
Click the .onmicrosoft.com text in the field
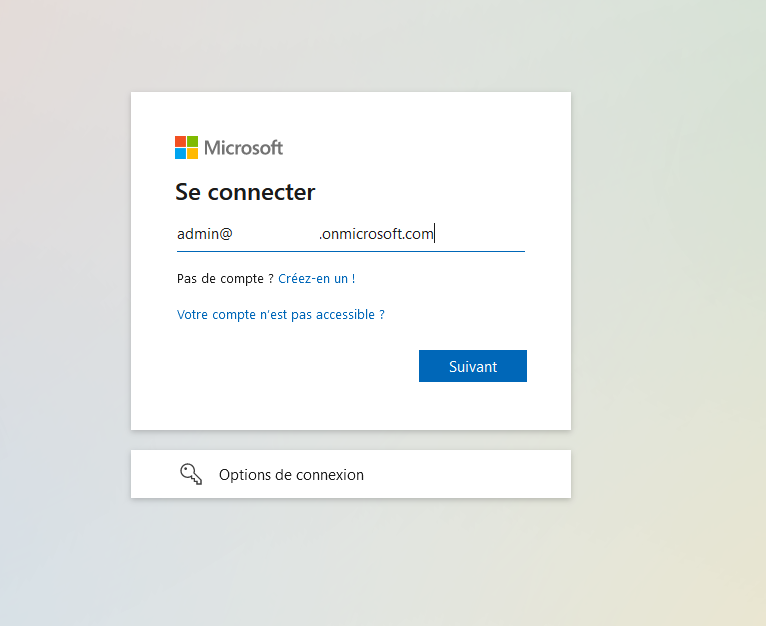pos(376,234)
